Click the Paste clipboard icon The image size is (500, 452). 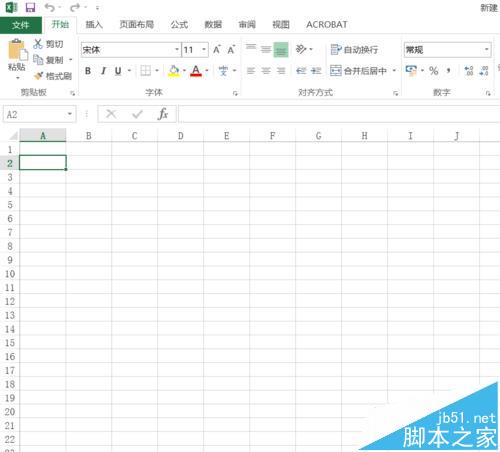click(x=17, y=50)
